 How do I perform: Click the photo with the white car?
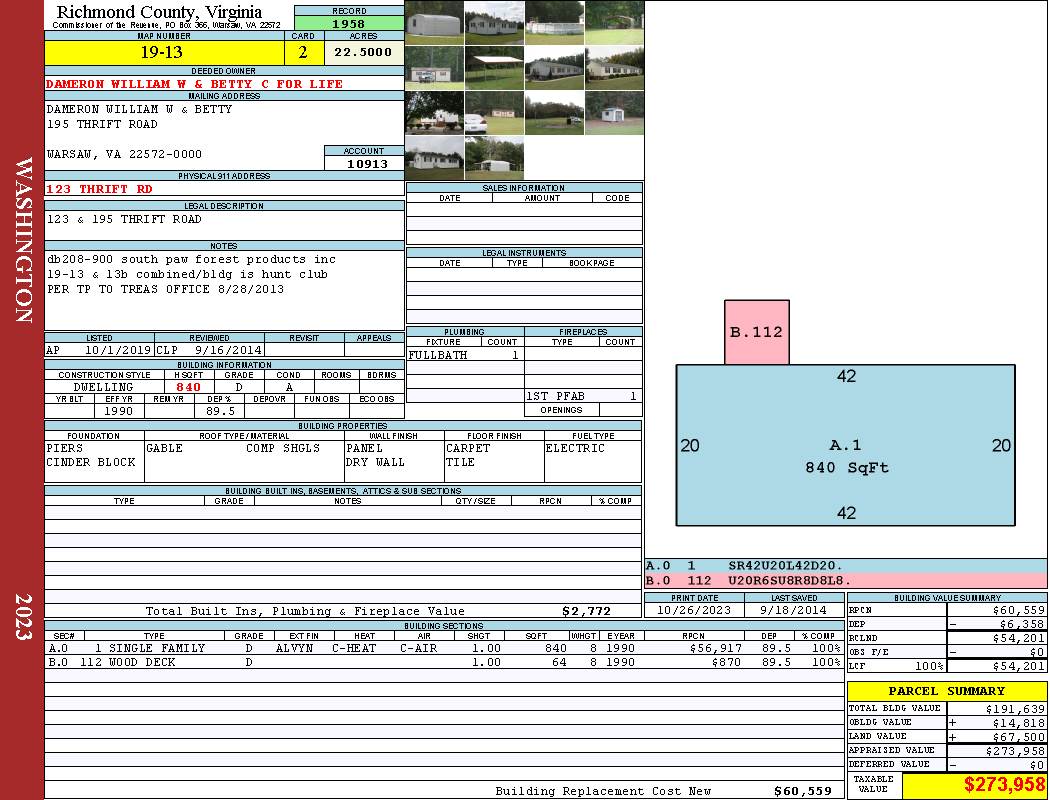point(494,112)
